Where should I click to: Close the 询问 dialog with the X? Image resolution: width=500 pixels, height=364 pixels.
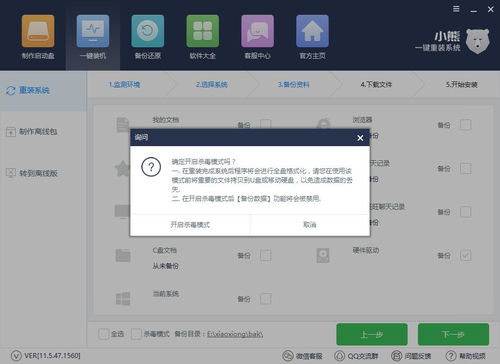point(360,138)
